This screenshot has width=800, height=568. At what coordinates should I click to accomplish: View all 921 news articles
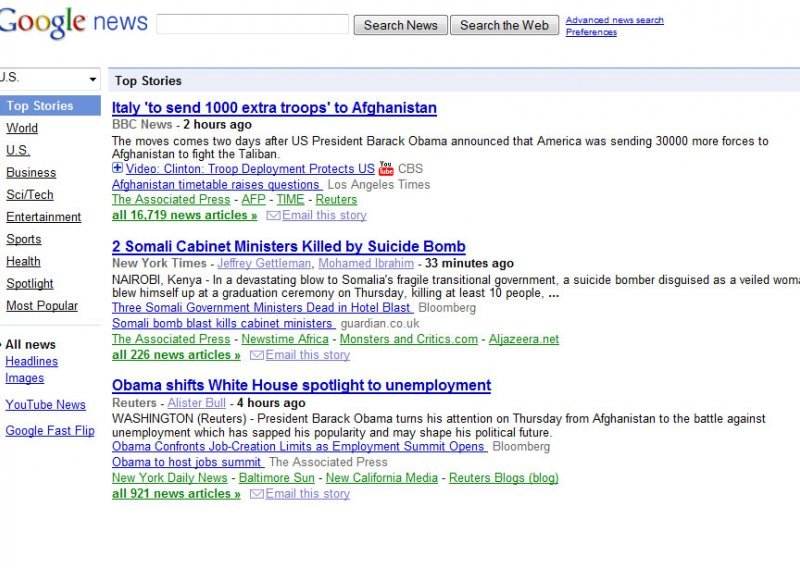[176, 493]
